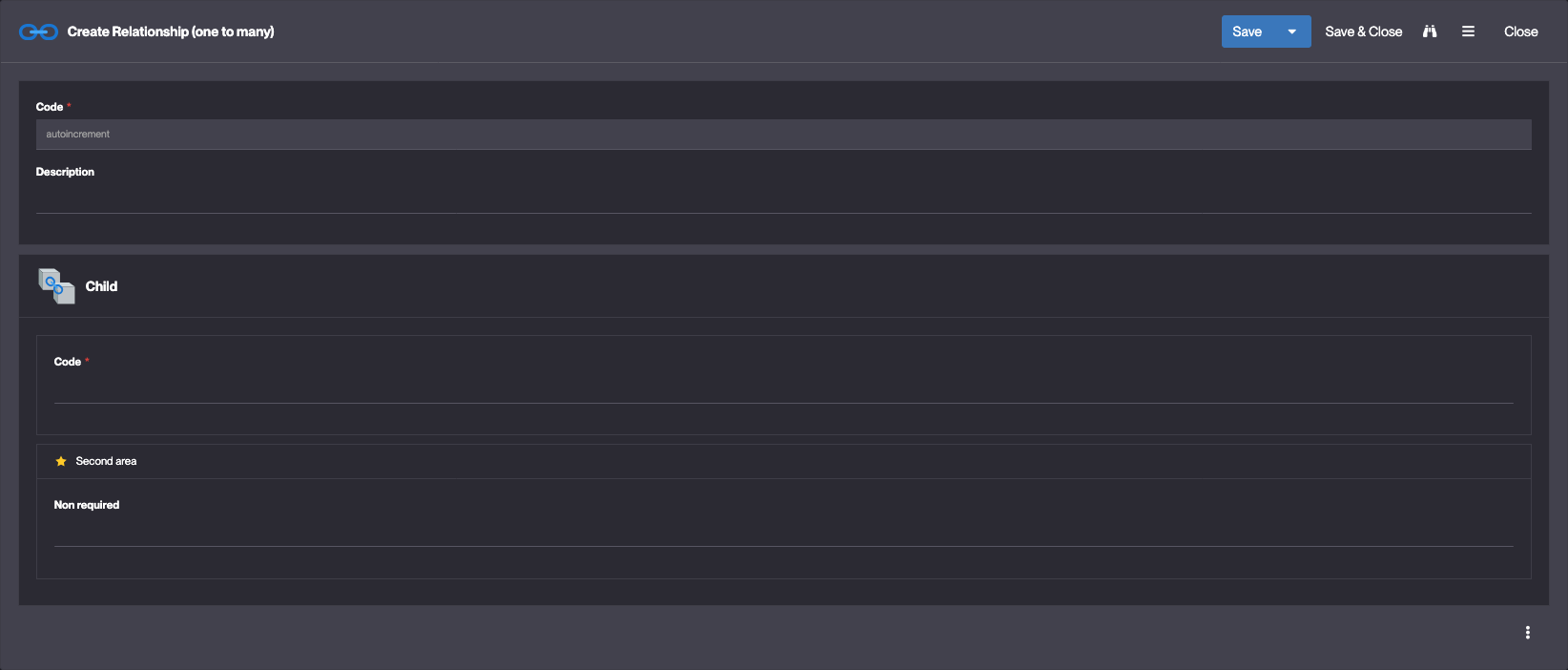Click the Code label in Child panel
The width and height of the screenshot is (1568, 670).
click(x=68, y=362)
